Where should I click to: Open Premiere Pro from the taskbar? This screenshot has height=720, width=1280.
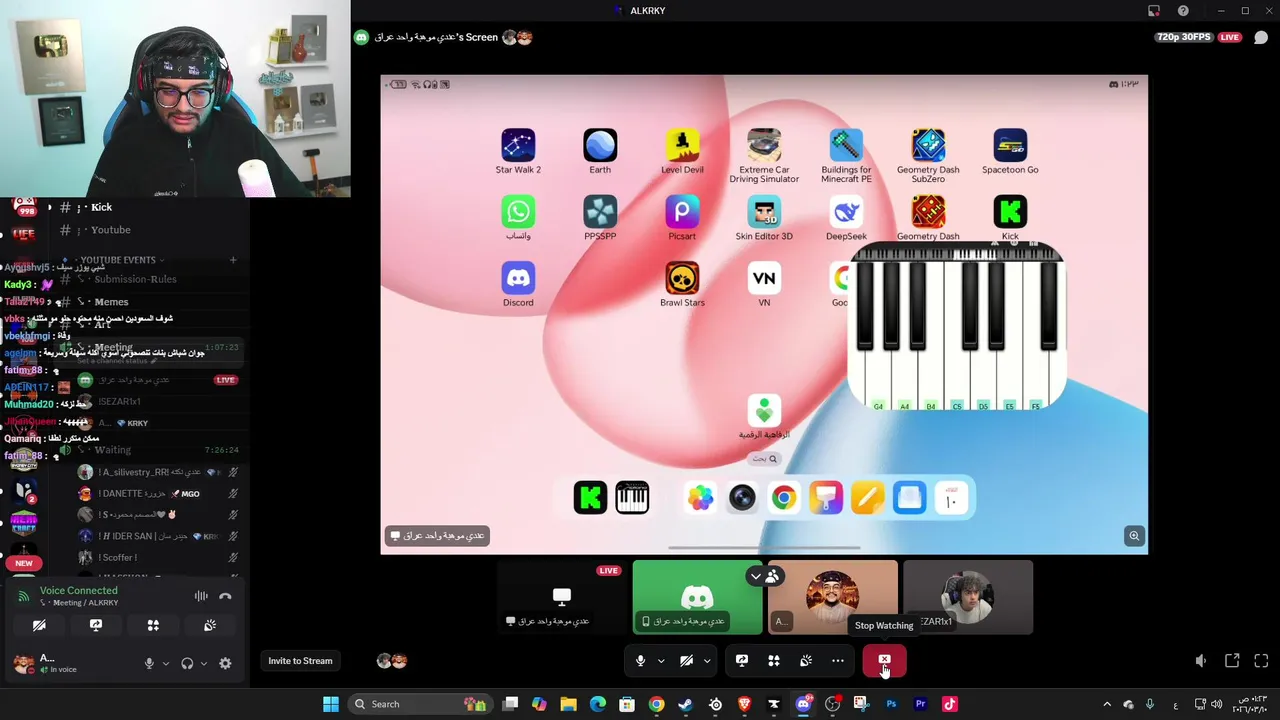[920, 704]
